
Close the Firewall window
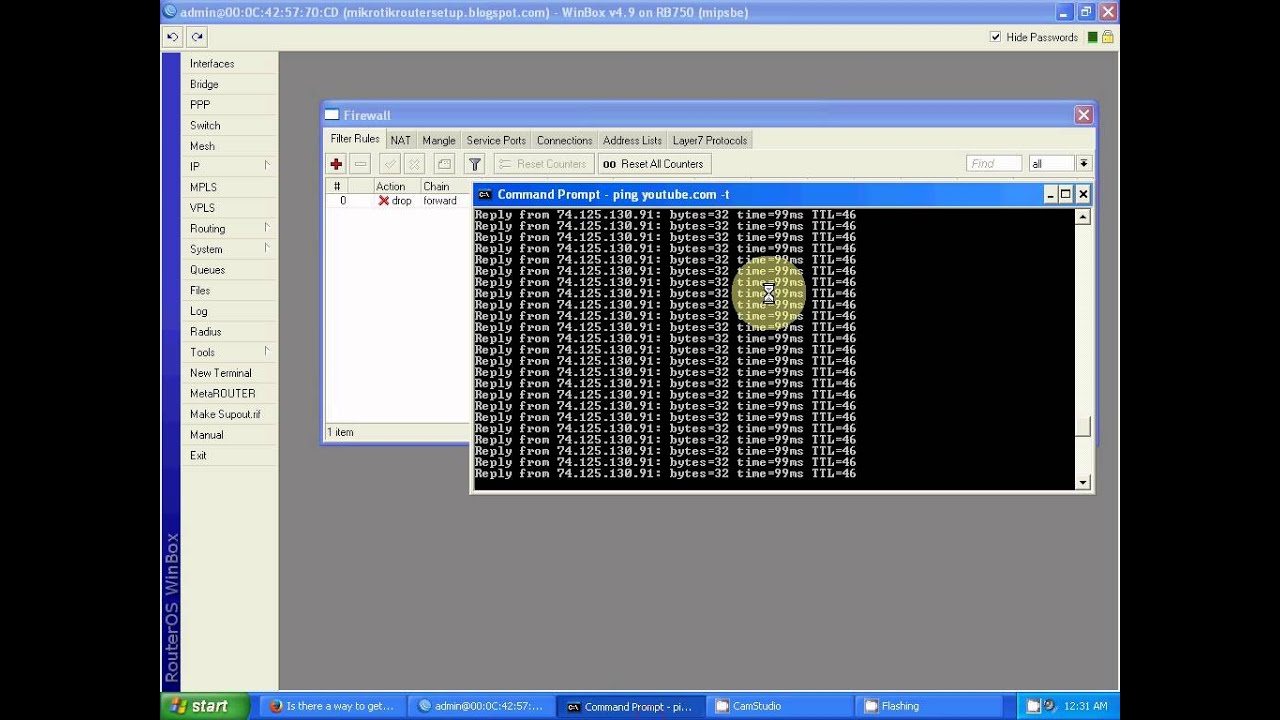point(1083,115)
